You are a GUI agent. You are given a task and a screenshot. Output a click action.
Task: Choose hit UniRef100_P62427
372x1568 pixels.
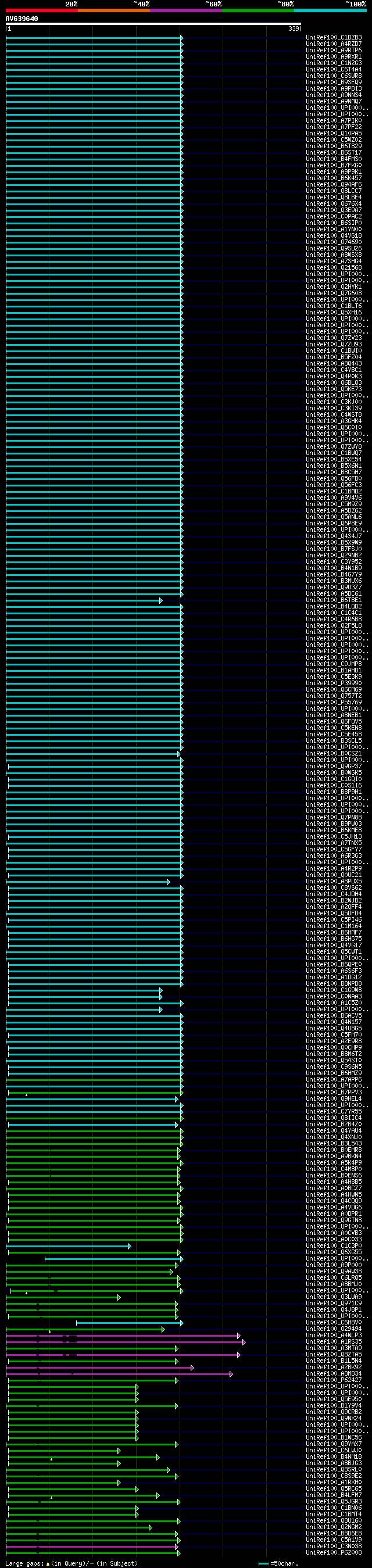pyautogui.click(x=334, y=1380)
